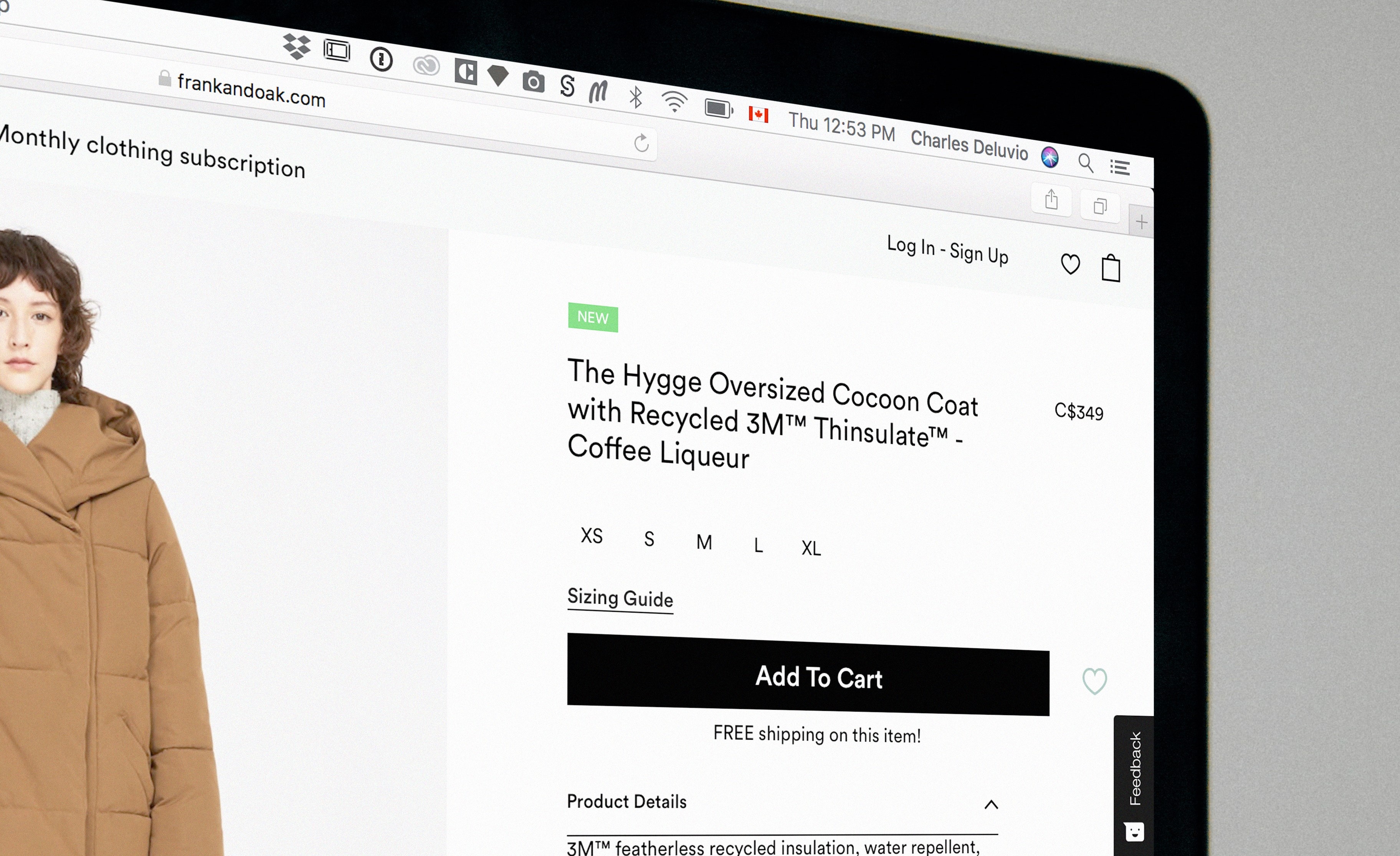Open the Creative Cloud menu bar icon
The width and height of the screenshot is (1400, 856).
click(426, 66)
